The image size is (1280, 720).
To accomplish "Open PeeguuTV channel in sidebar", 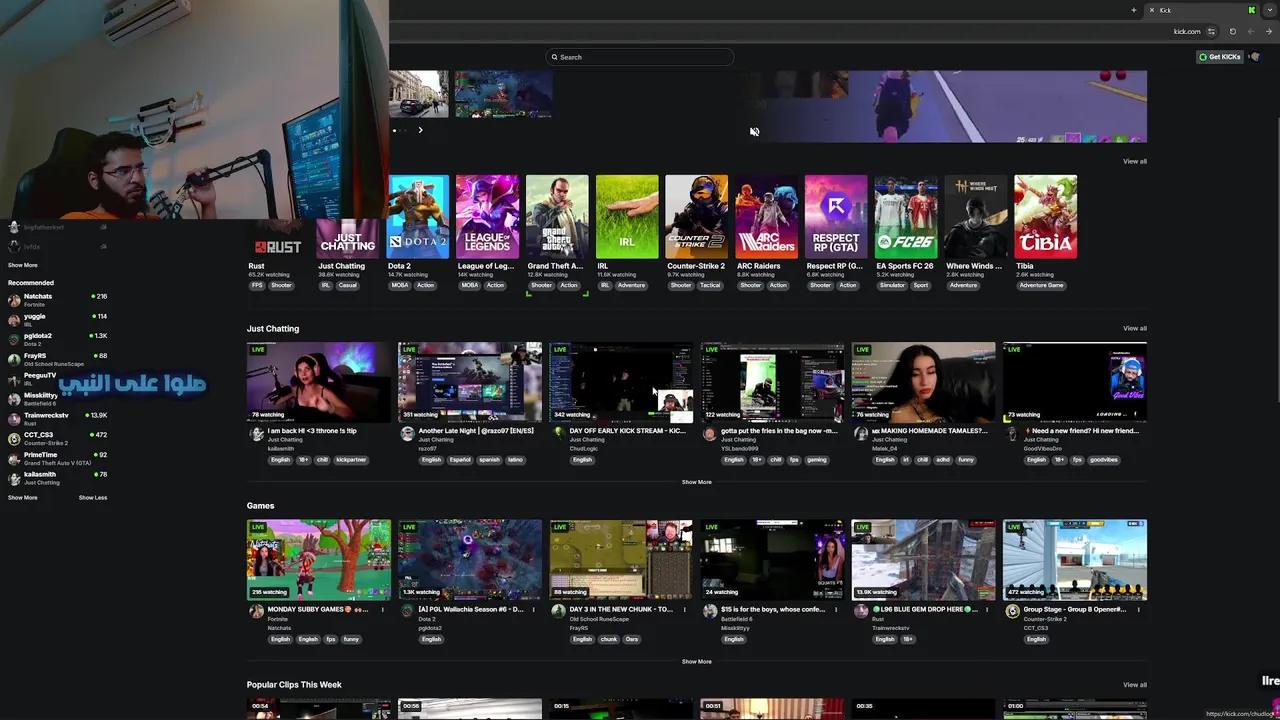I will 58,379.
